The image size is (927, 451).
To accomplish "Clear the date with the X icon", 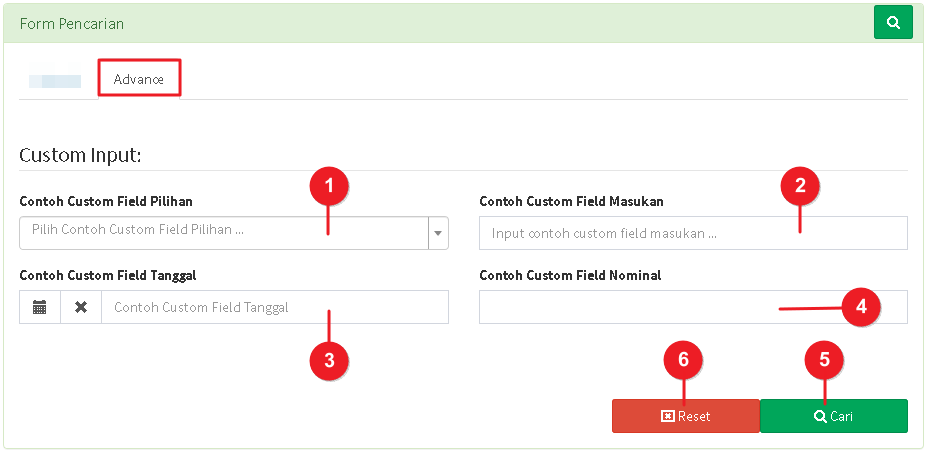I will coord(81,307).
